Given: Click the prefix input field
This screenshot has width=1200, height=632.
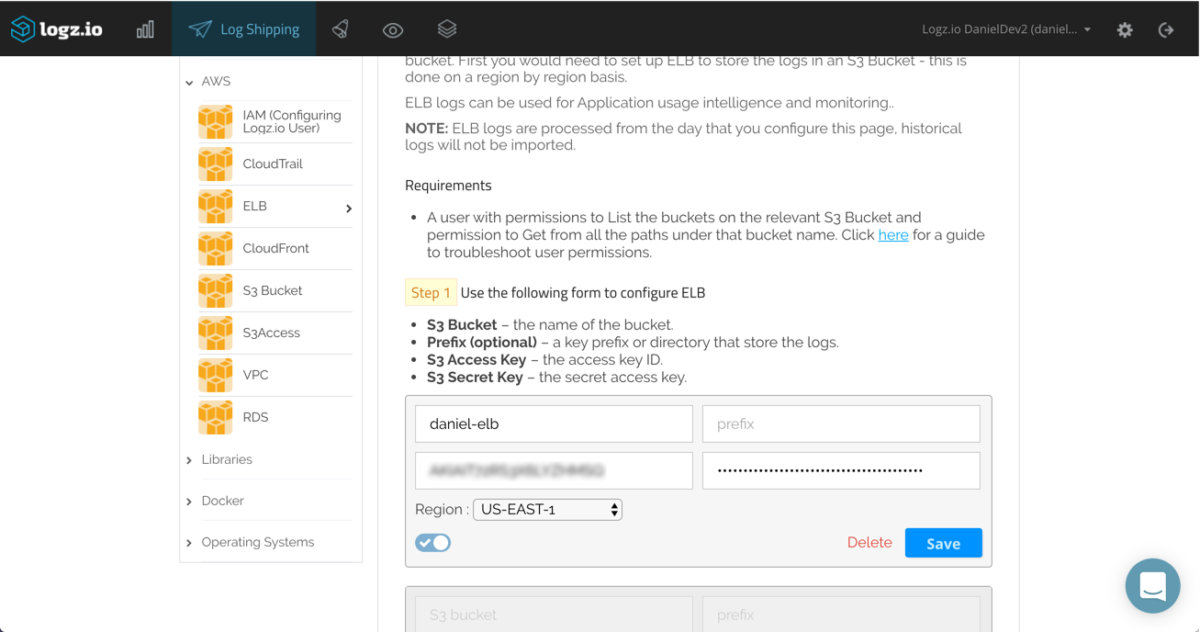Looking at the screenshot, I should click(841, 423).
